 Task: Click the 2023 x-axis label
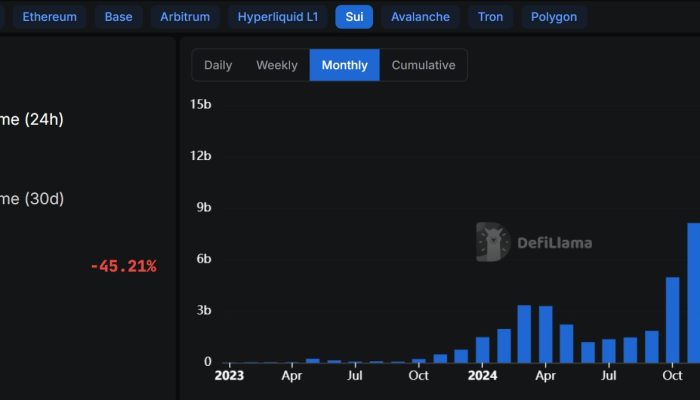coord(229,376)
